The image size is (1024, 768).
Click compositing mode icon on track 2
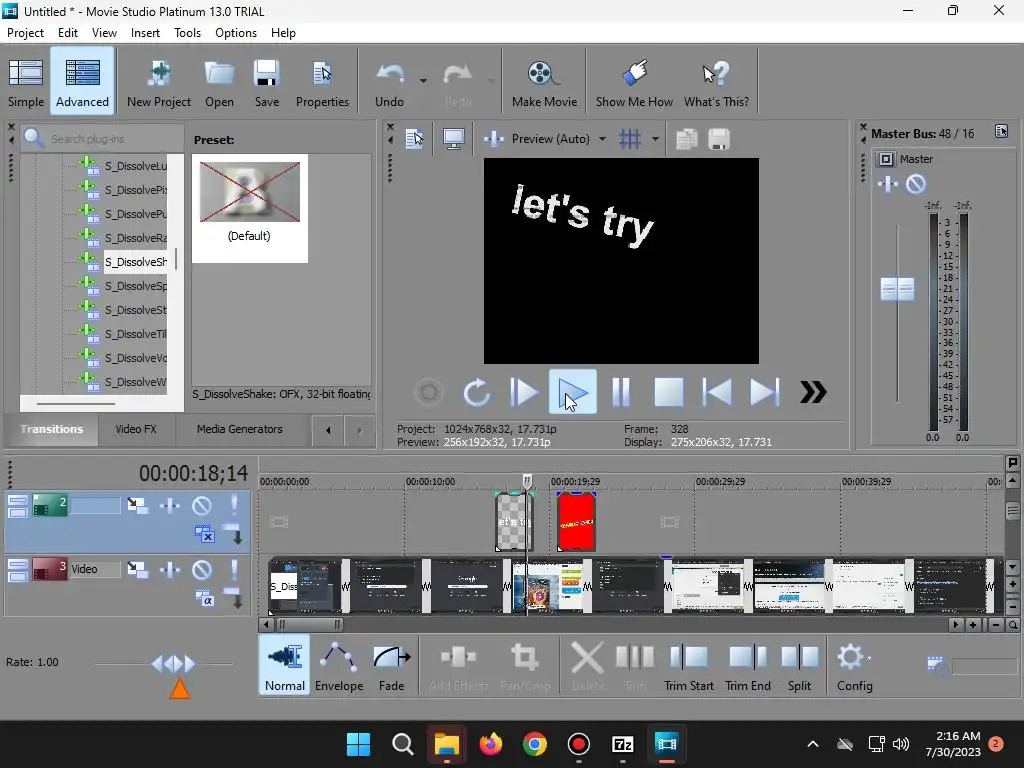205,534
